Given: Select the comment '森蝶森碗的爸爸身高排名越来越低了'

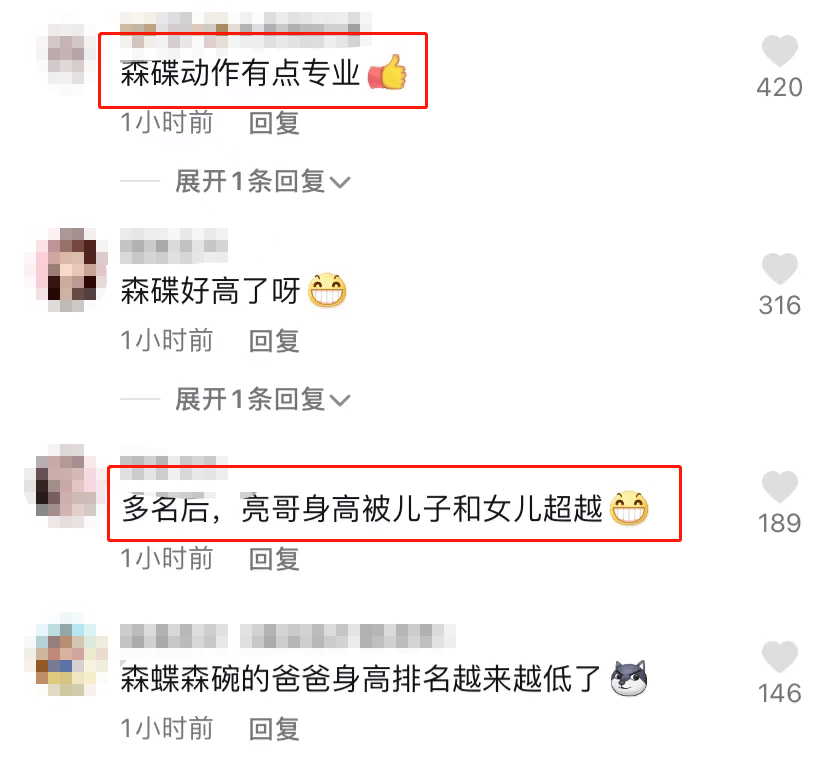Looking at the screenshot, I should [x=361, y=679].
